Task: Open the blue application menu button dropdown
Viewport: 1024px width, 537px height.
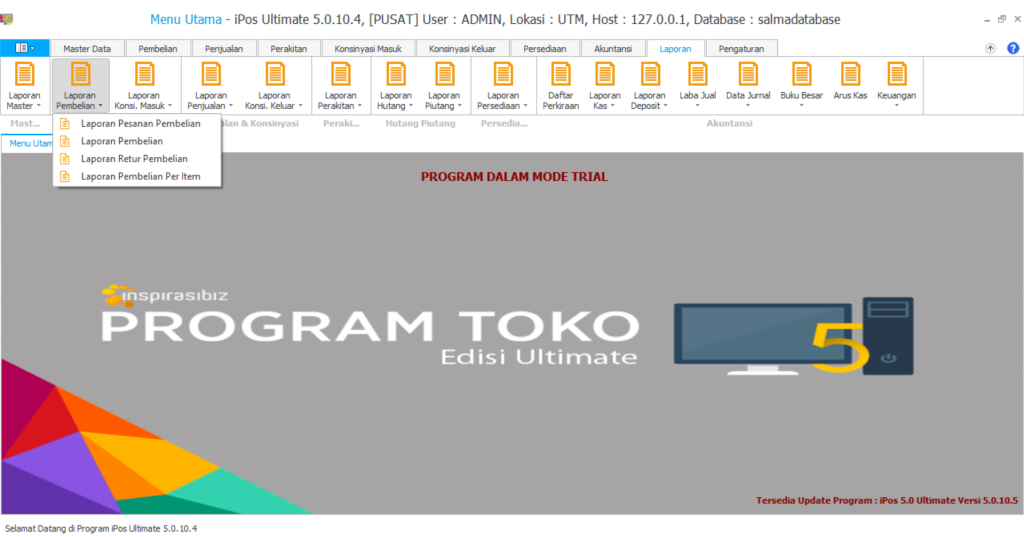Action: coord(25,48)
